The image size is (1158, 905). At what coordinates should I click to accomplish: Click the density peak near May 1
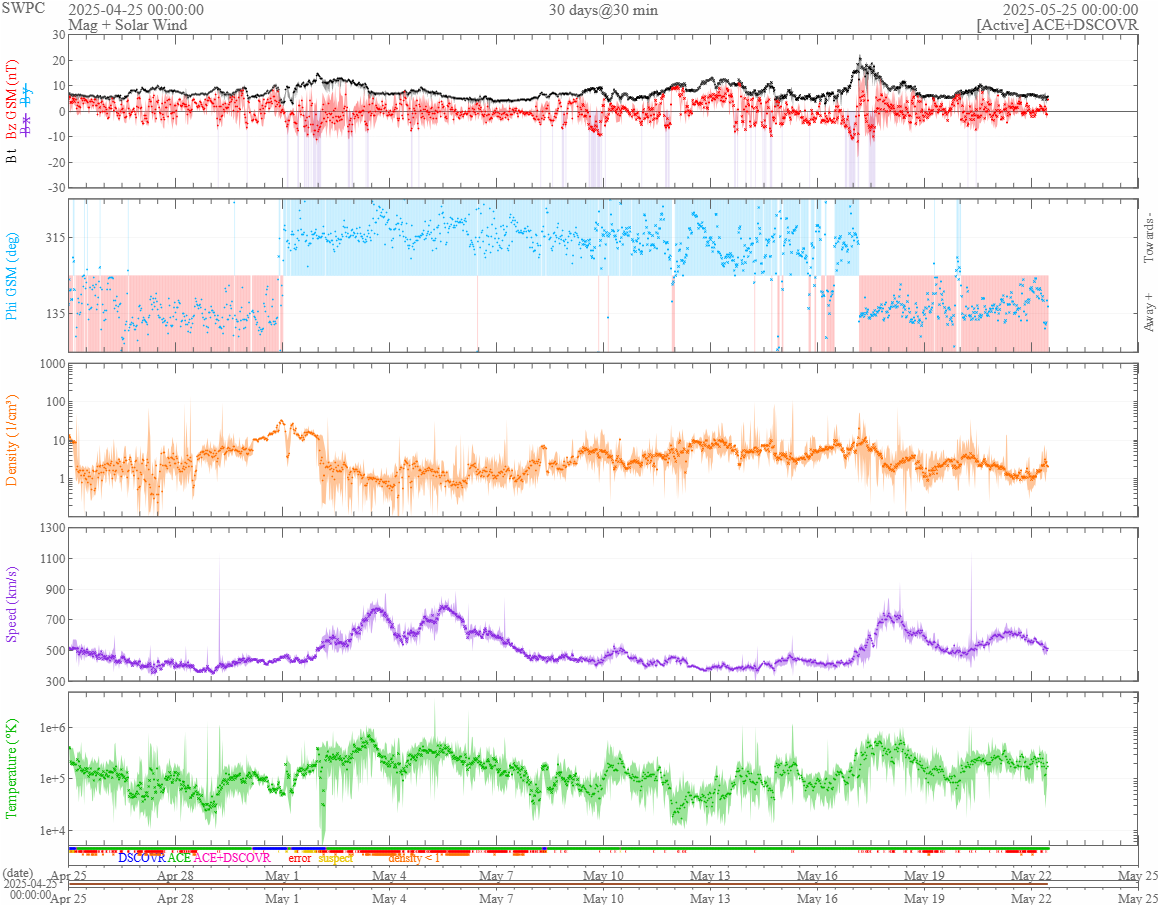coord(281,422)
